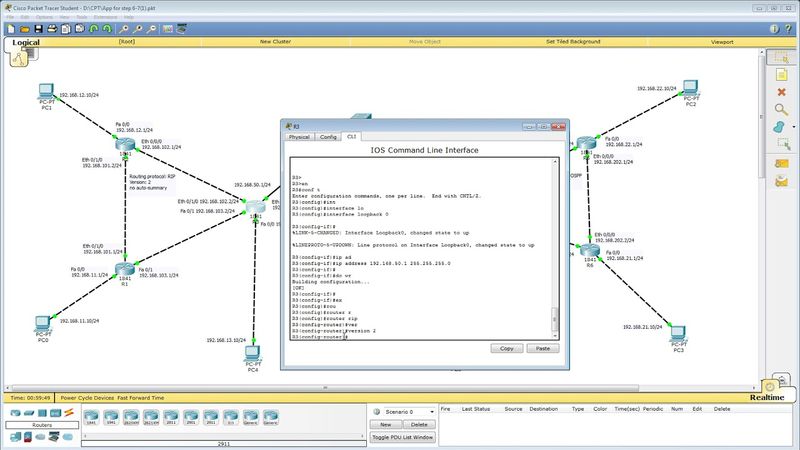800x450 pixels.
Task: Click New Cluster in the yellow bar
Action: (275, 42)
